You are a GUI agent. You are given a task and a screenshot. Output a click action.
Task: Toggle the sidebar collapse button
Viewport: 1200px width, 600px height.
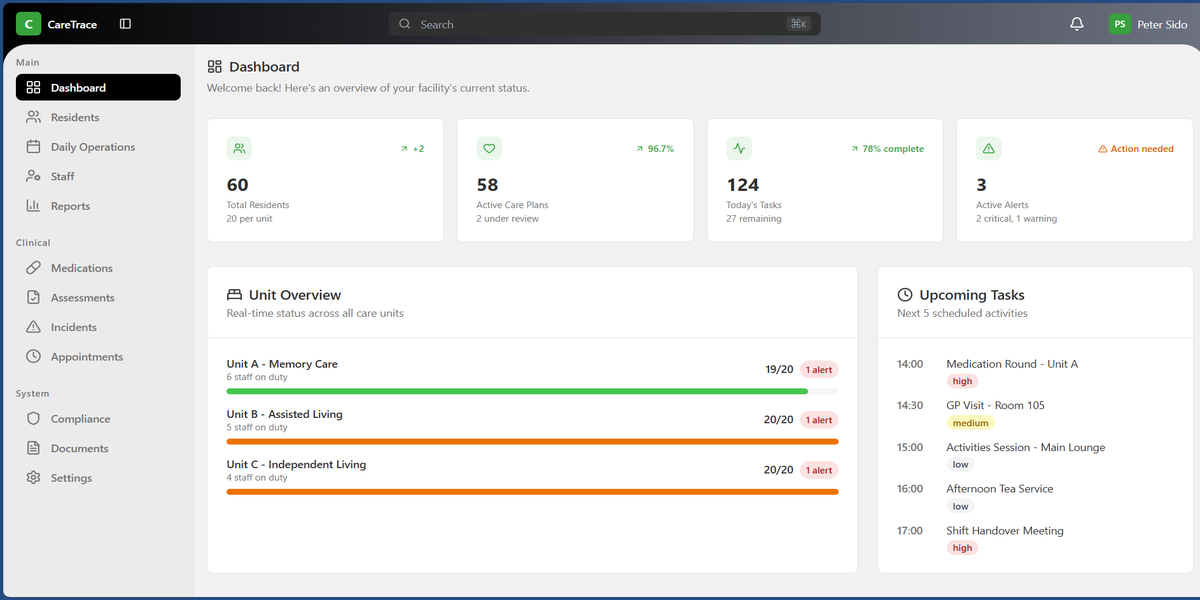tap(125, 24)
